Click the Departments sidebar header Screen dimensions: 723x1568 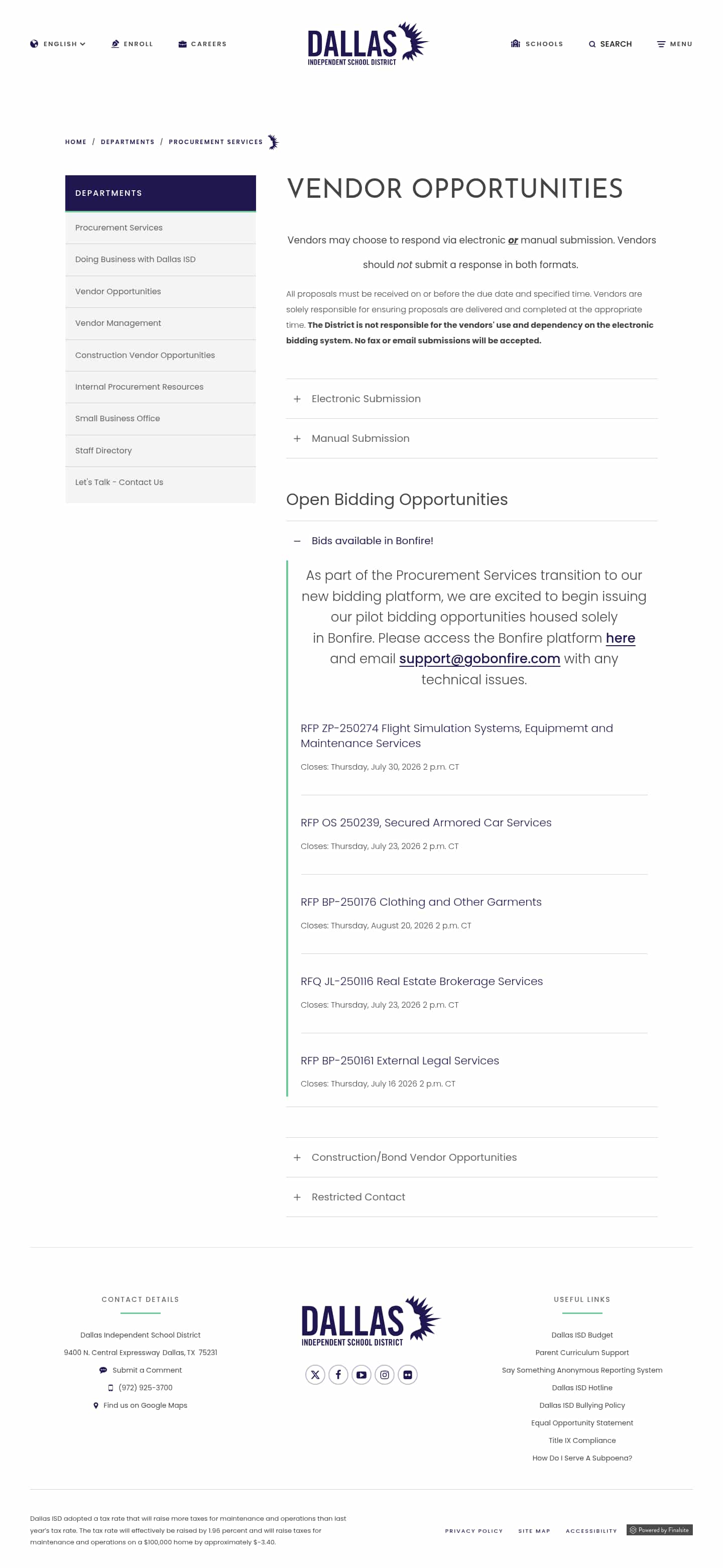(x=160, y=193)
